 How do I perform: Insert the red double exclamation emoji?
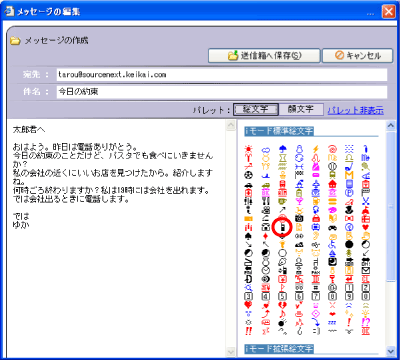coord(248,331)
